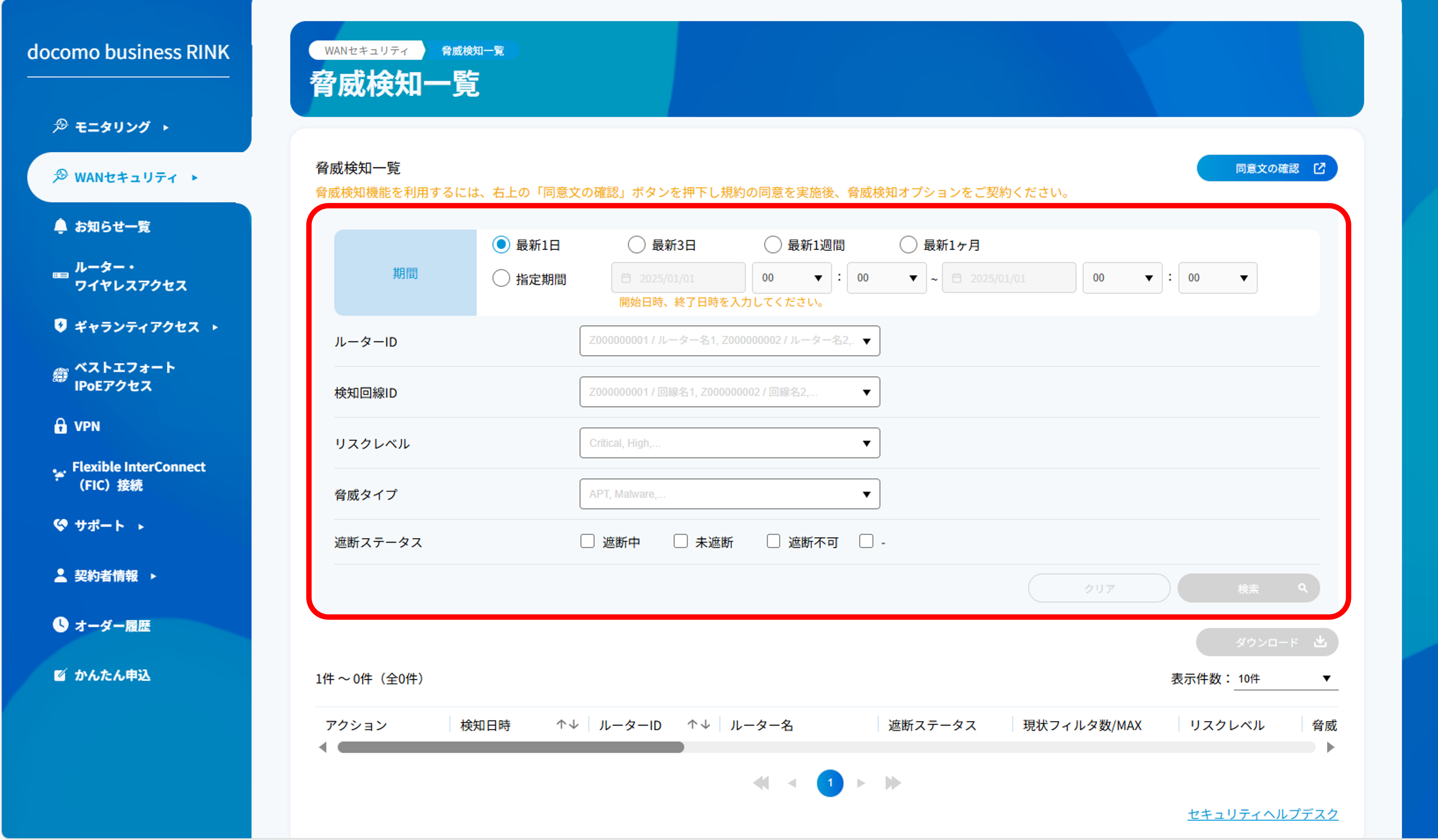Click the last-page arrow in pagination
This screenshot has width=1438, height=840.
click(893, 783)
